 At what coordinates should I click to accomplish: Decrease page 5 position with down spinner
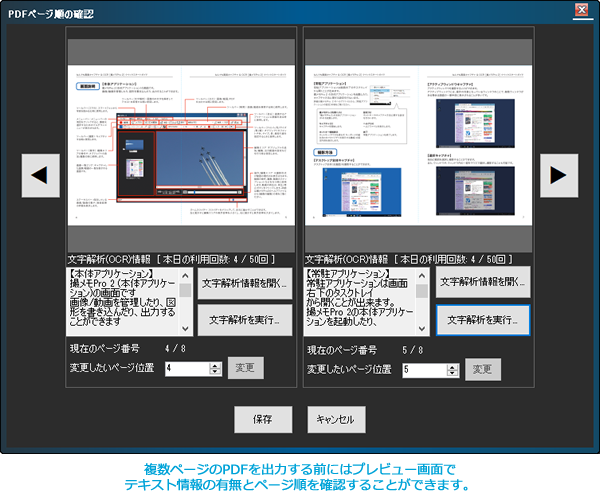[x=452, y=373]
